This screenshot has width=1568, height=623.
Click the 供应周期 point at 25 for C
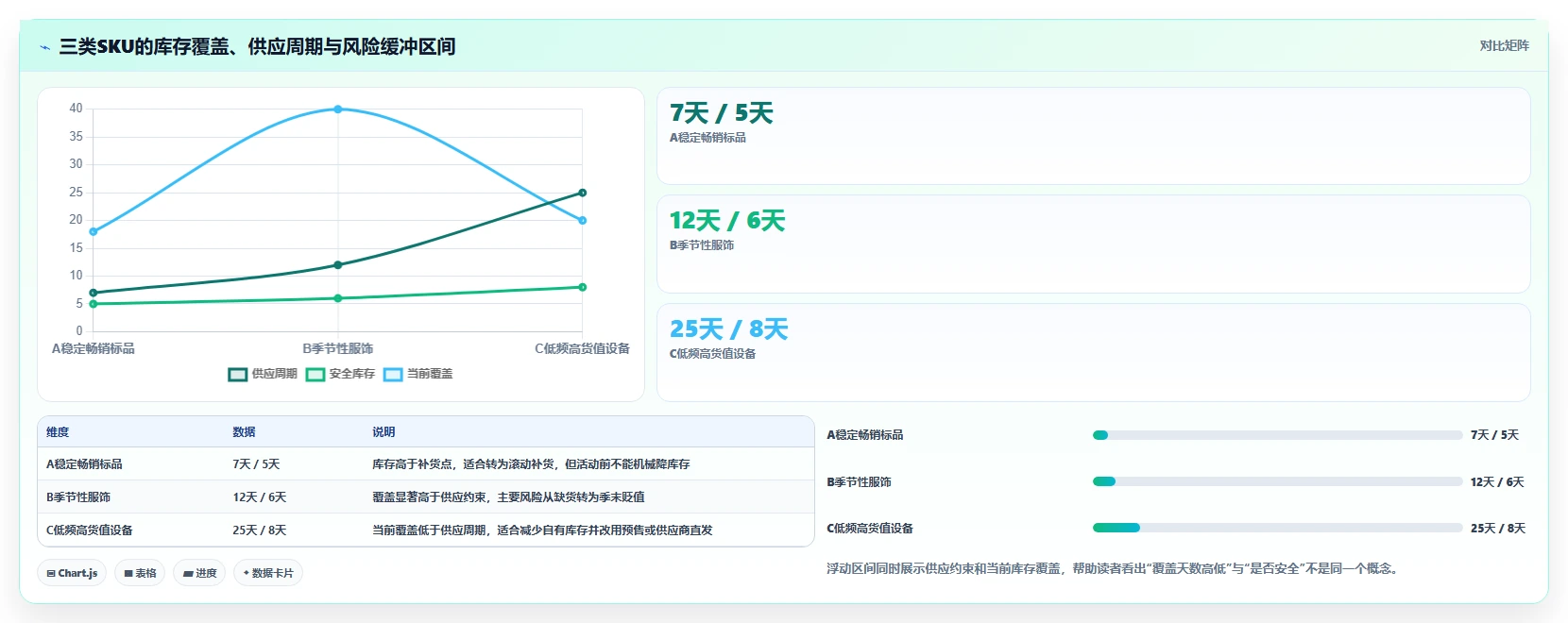click(x=582, y=193)
